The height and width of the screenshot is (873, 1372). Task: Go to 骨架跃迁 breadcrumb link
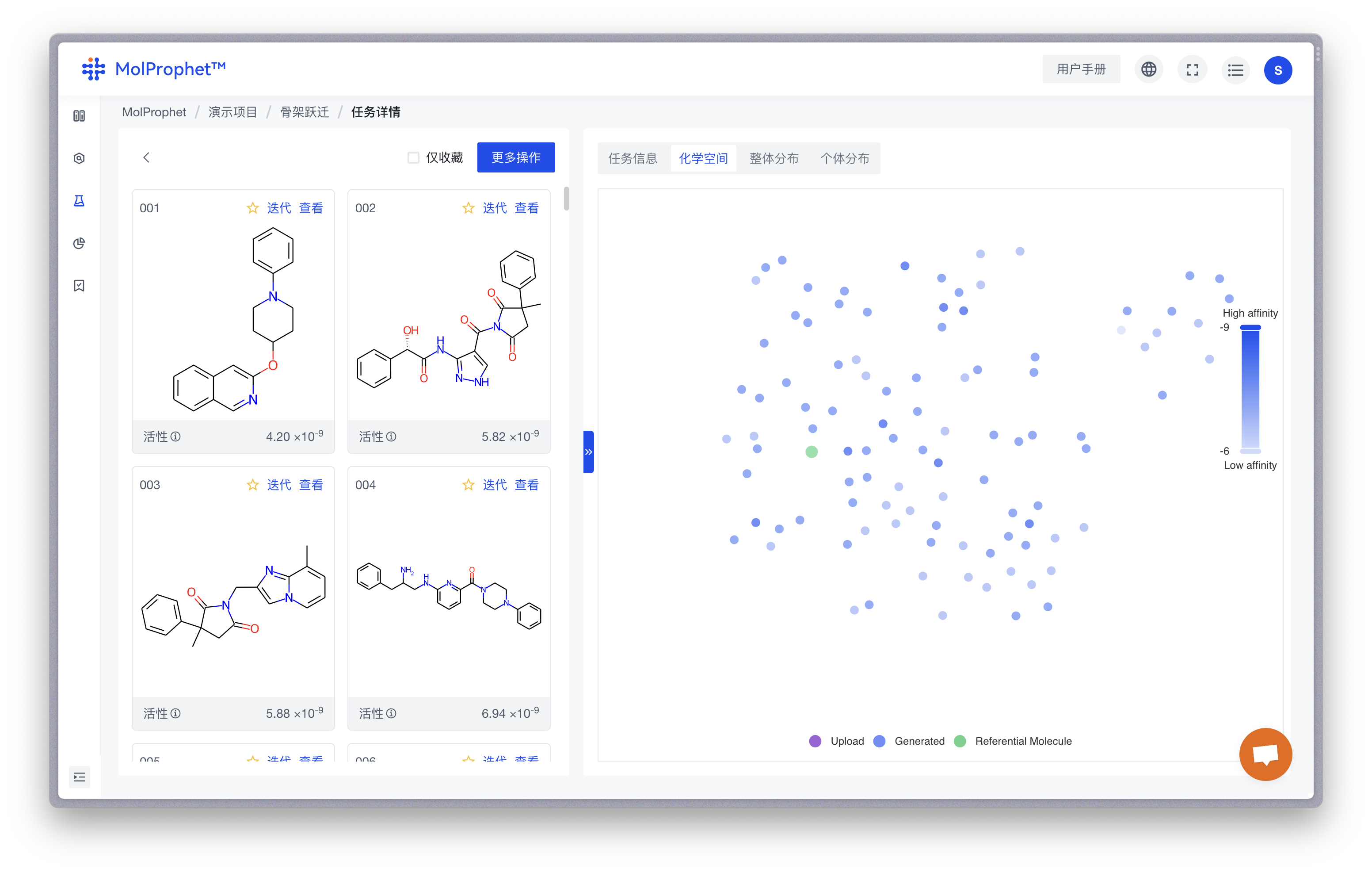point(304,112)
